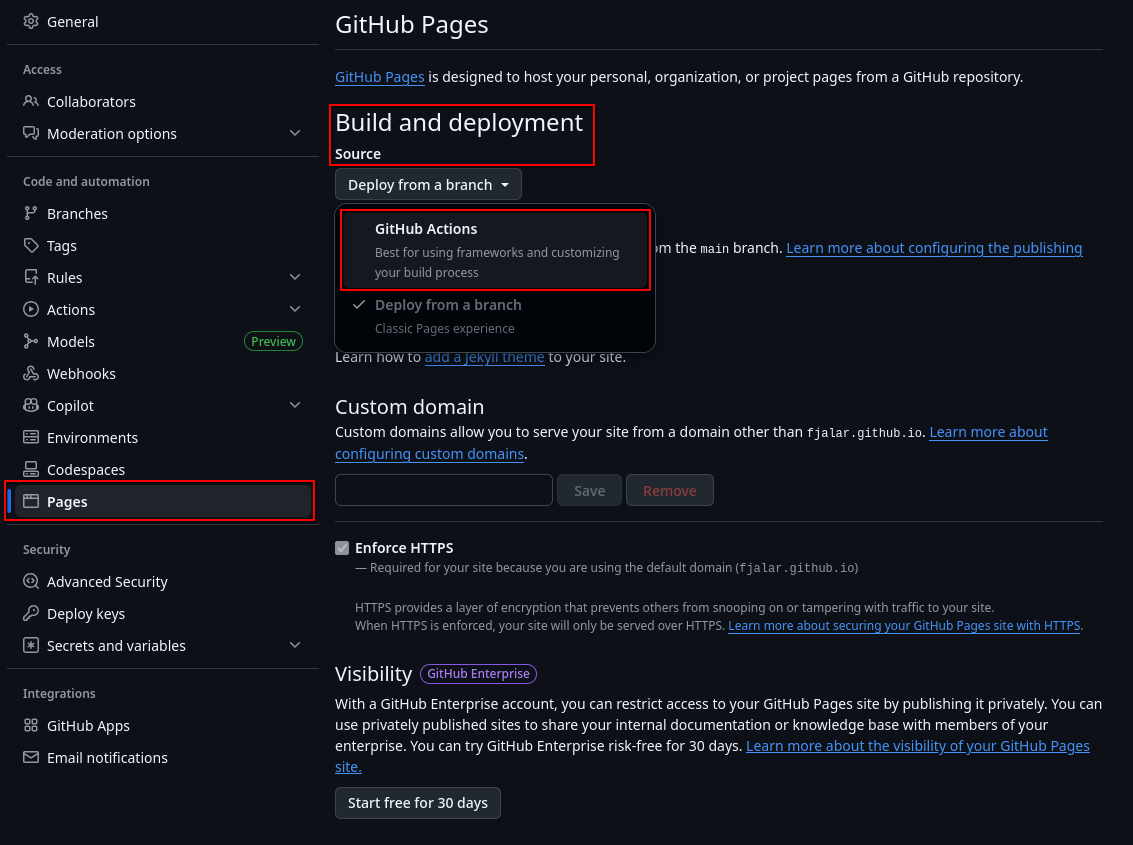Click the Visibility heading
Image resolution: width=1133 pixels, height=845 pixels.
pos(374,674)
